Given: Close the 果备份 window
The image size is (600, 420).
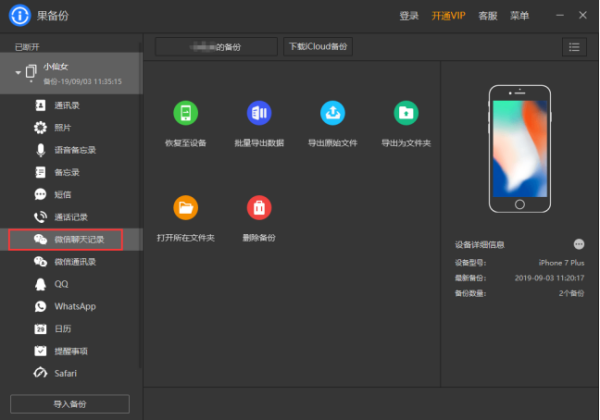Looking at the screenshot, I should [583, 15].
